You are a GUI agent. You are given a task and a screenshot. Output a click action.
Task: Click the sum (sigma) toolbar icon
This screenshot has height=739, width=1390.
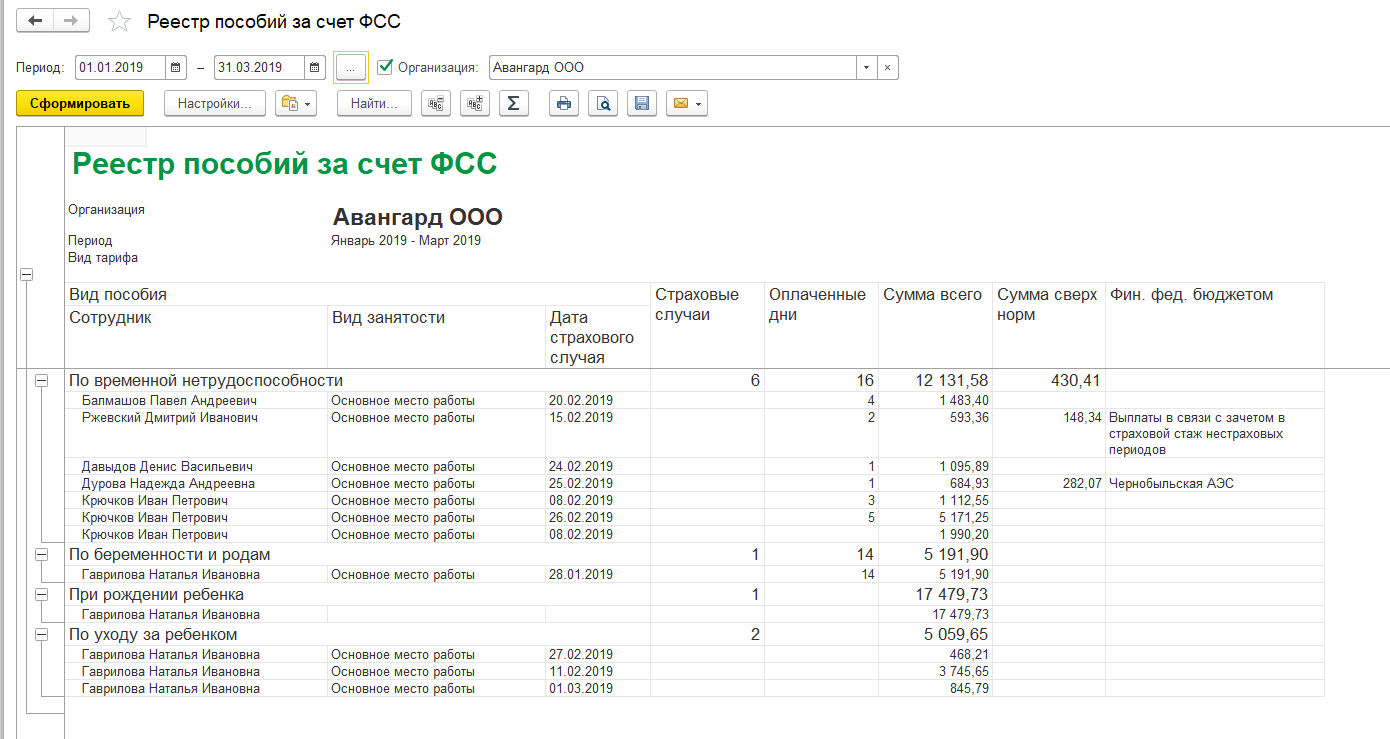coord(513,103)
